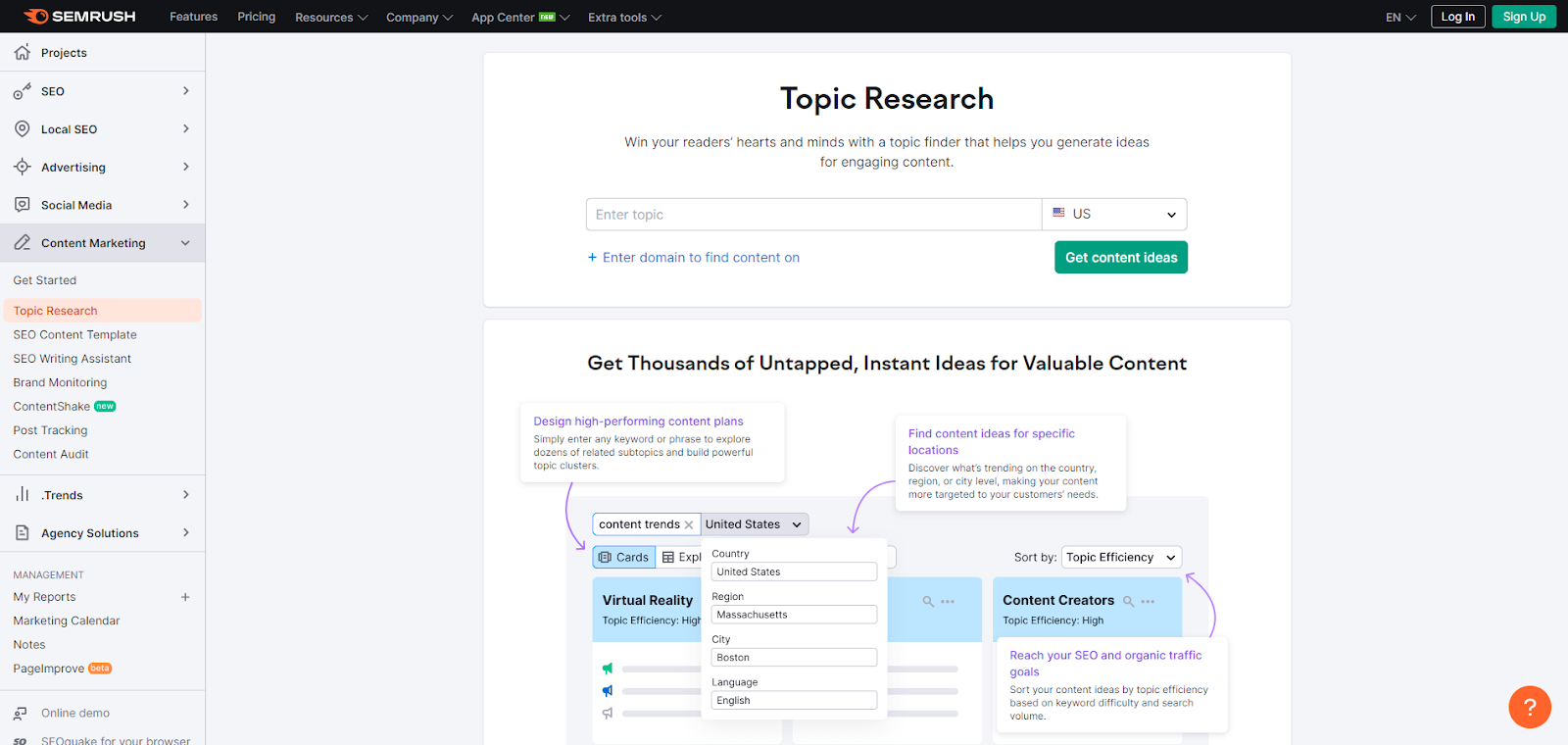Viewport: 1568px width, 745px height.
Task: Open the App Center menu
Action: 520,17
